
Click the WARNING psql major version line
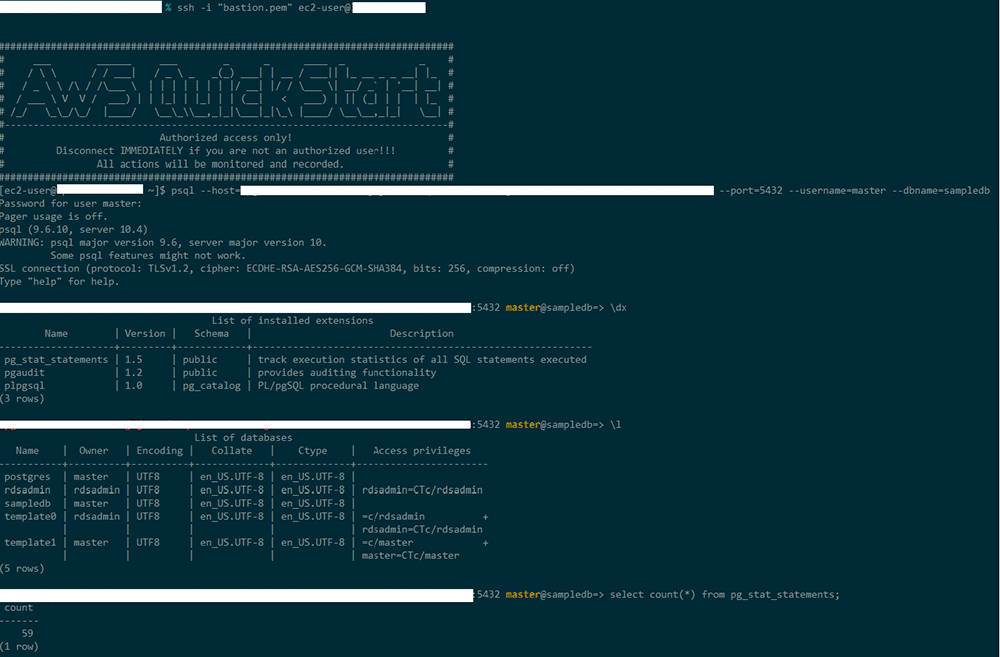click(x=163, y=242)
